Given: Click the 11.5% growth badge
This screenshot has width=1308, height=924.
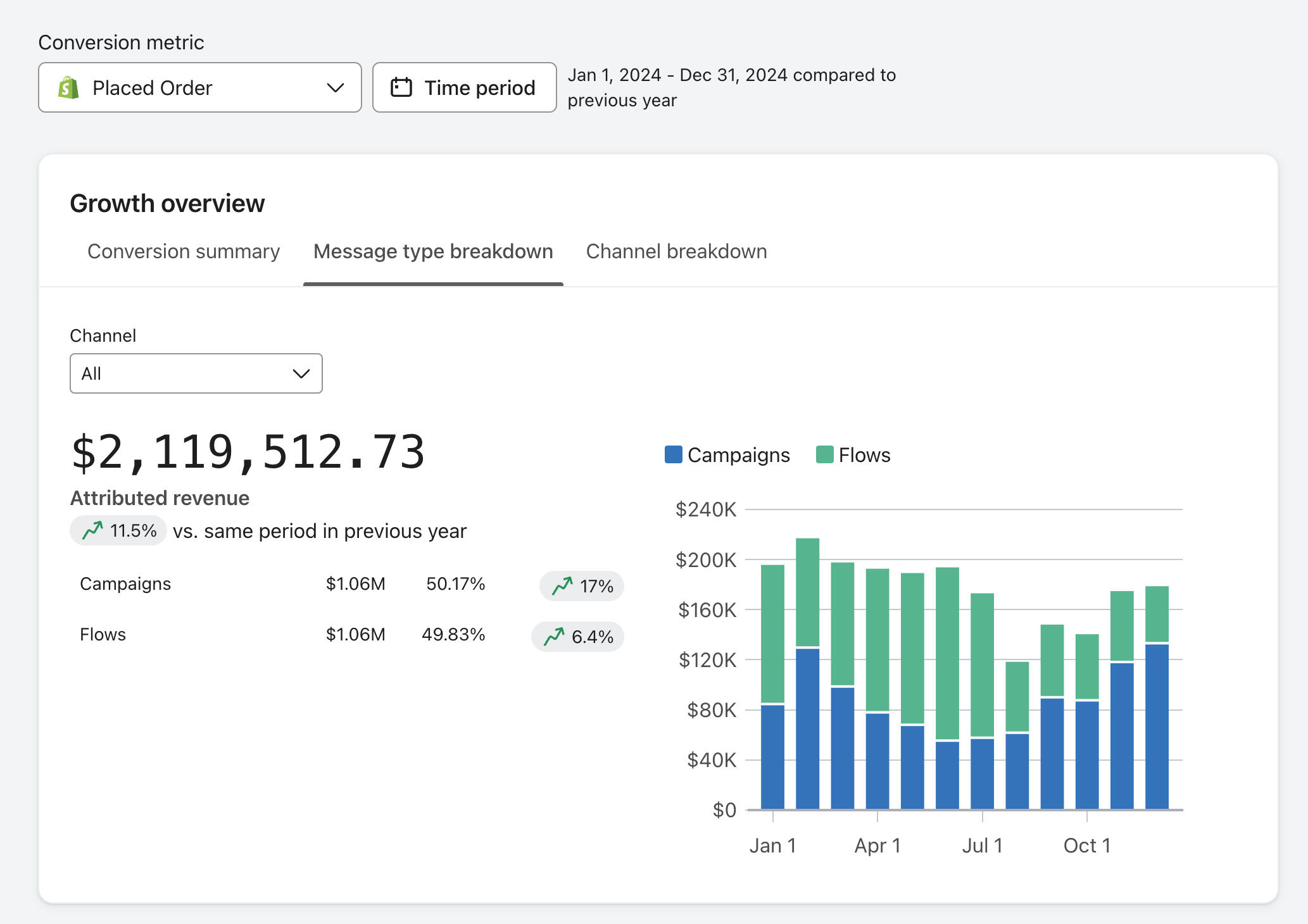Looking at the screenshot, I should (118, 530).
